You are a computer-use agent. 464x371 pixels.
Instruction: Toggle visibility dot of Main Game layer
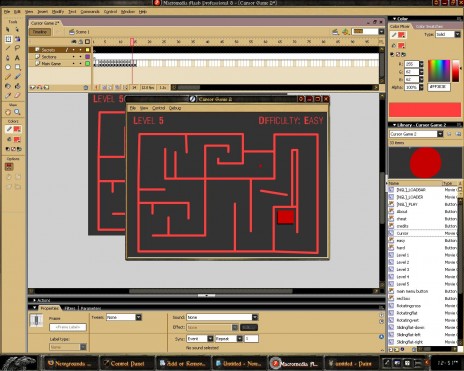coord(74,63)
